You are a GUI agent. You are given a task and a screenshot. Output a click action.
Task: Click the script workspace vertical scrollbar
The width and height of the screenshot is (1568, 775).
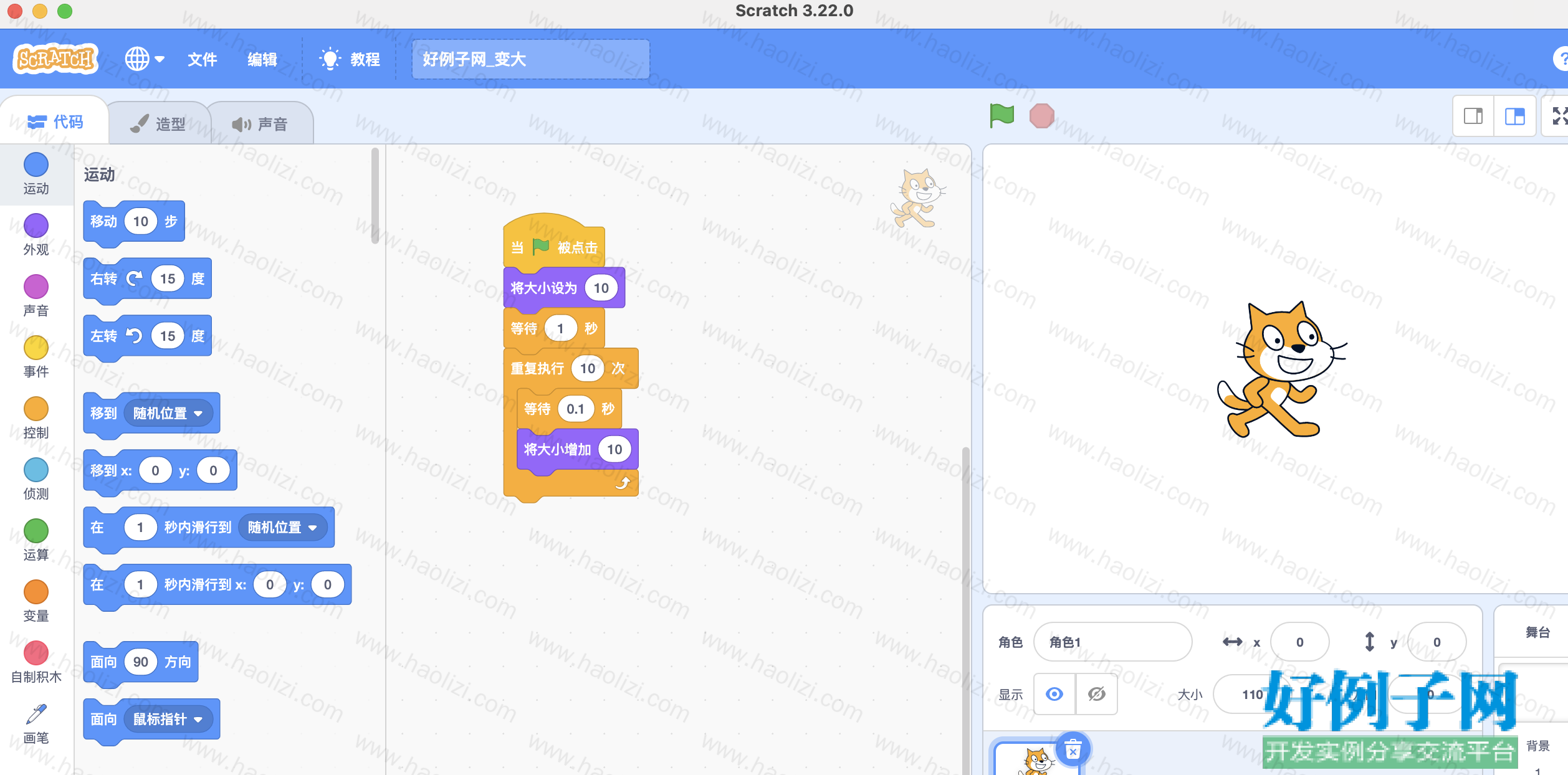(965, 611)
